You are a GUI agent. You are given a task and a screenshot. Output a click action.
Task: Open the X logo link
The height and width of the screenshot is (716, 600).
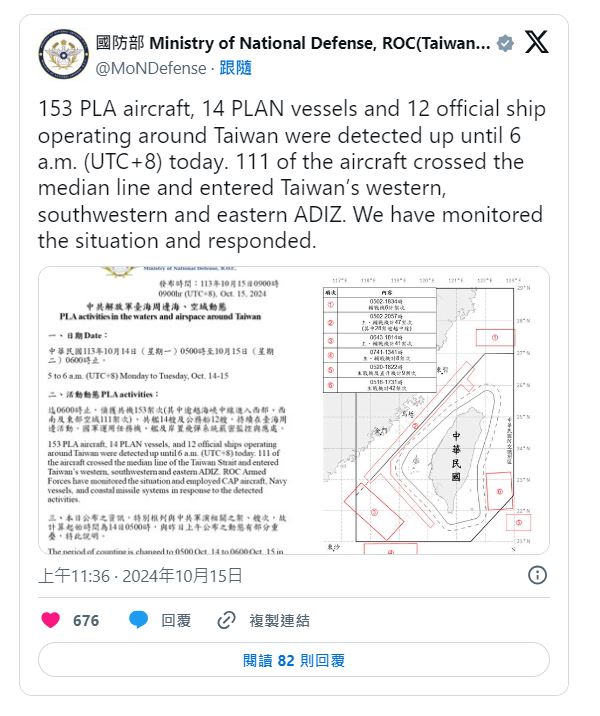point(536,42)
